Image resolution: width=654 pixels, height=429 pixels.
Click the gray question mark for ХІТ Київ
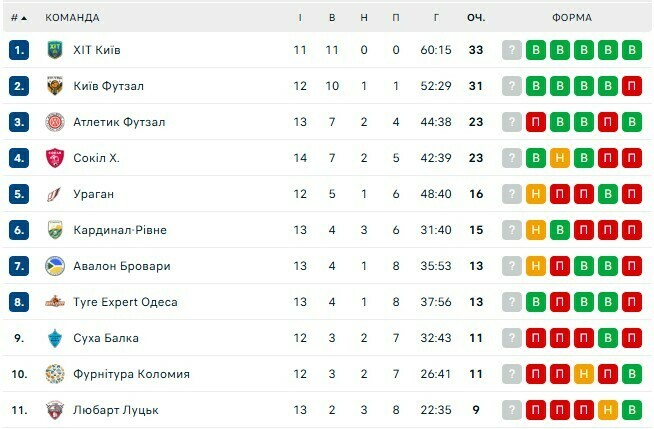pyautogui.click(x=512, y=50)
